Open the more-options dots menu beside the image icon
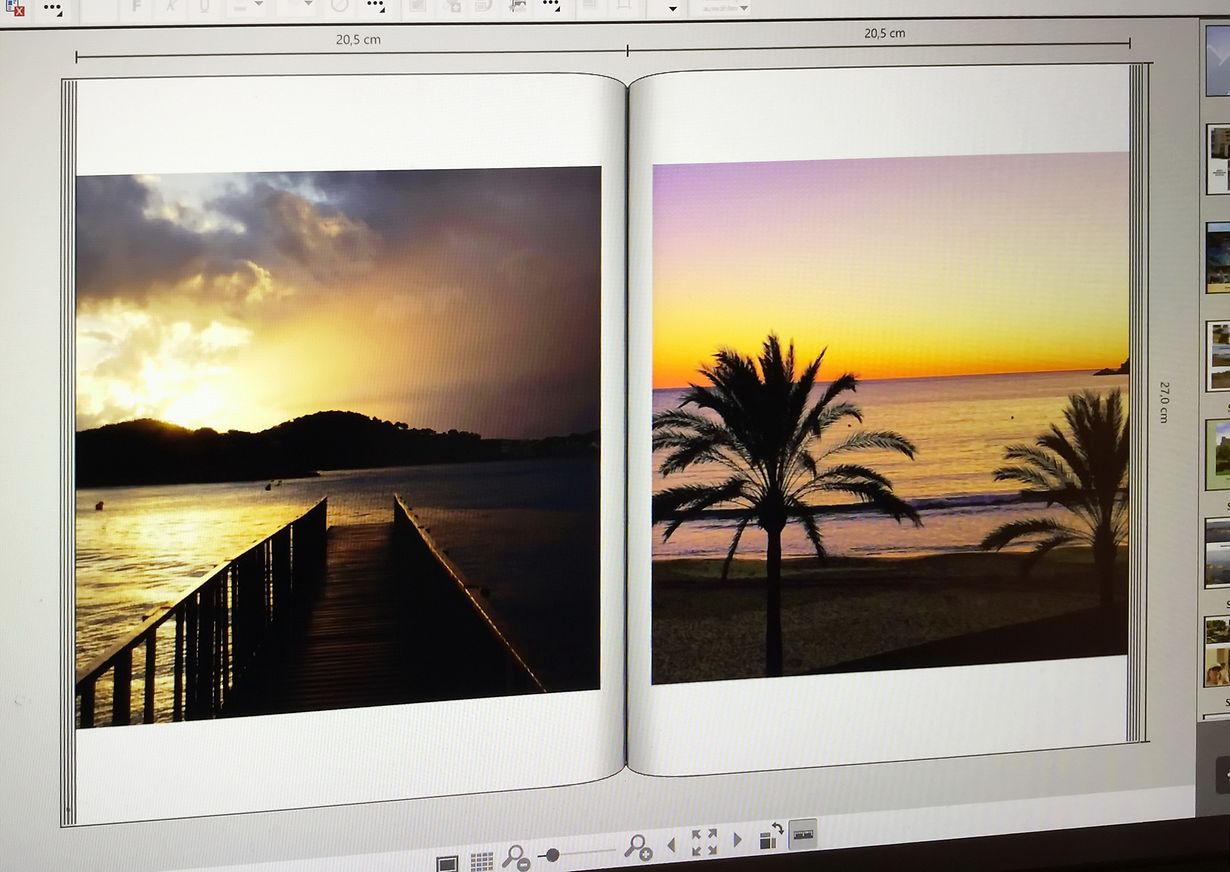 pyautogui.click(x=551, y=5)
